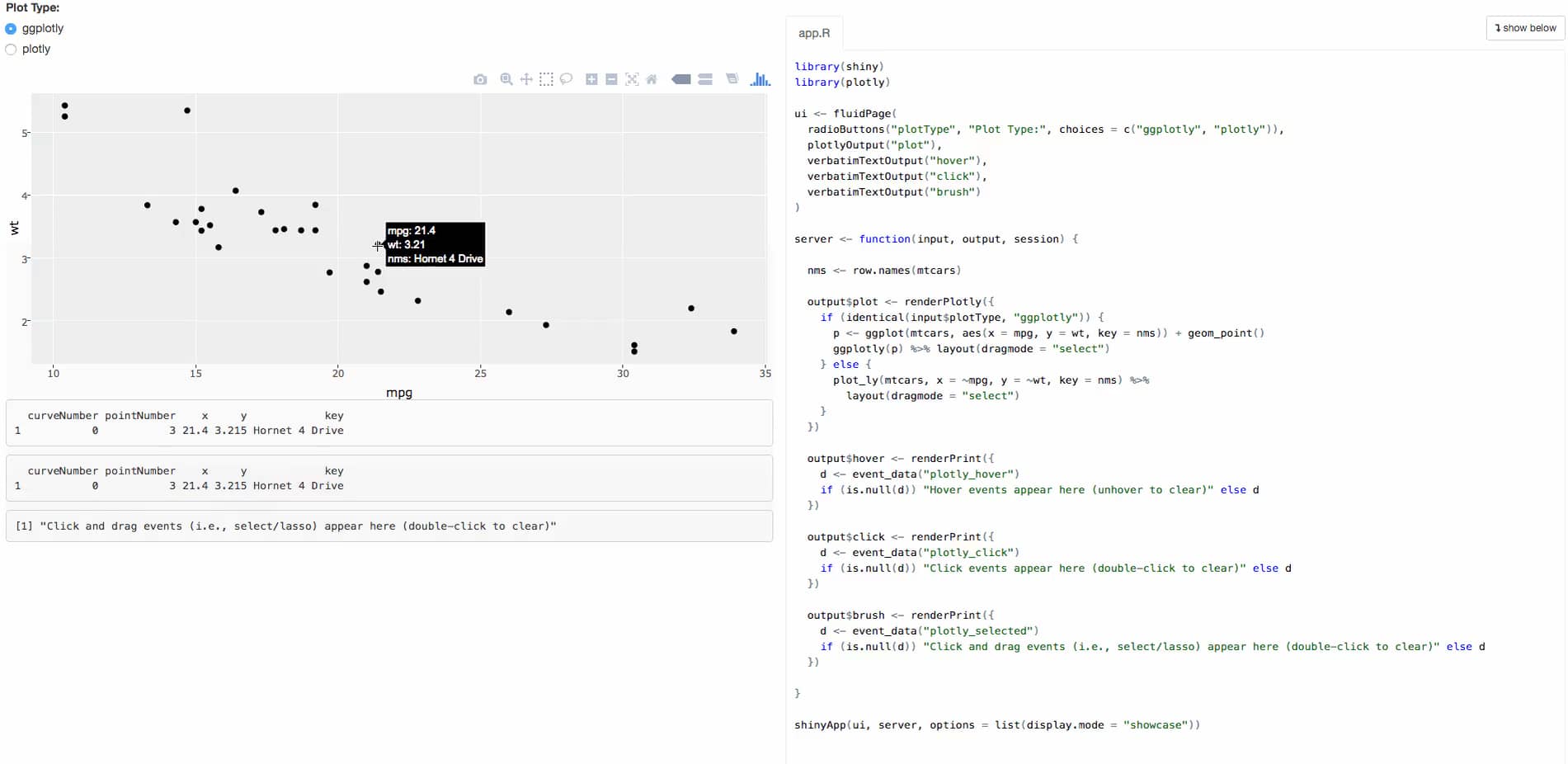Click the Hornet 4 Drive data point

(378, 246)
